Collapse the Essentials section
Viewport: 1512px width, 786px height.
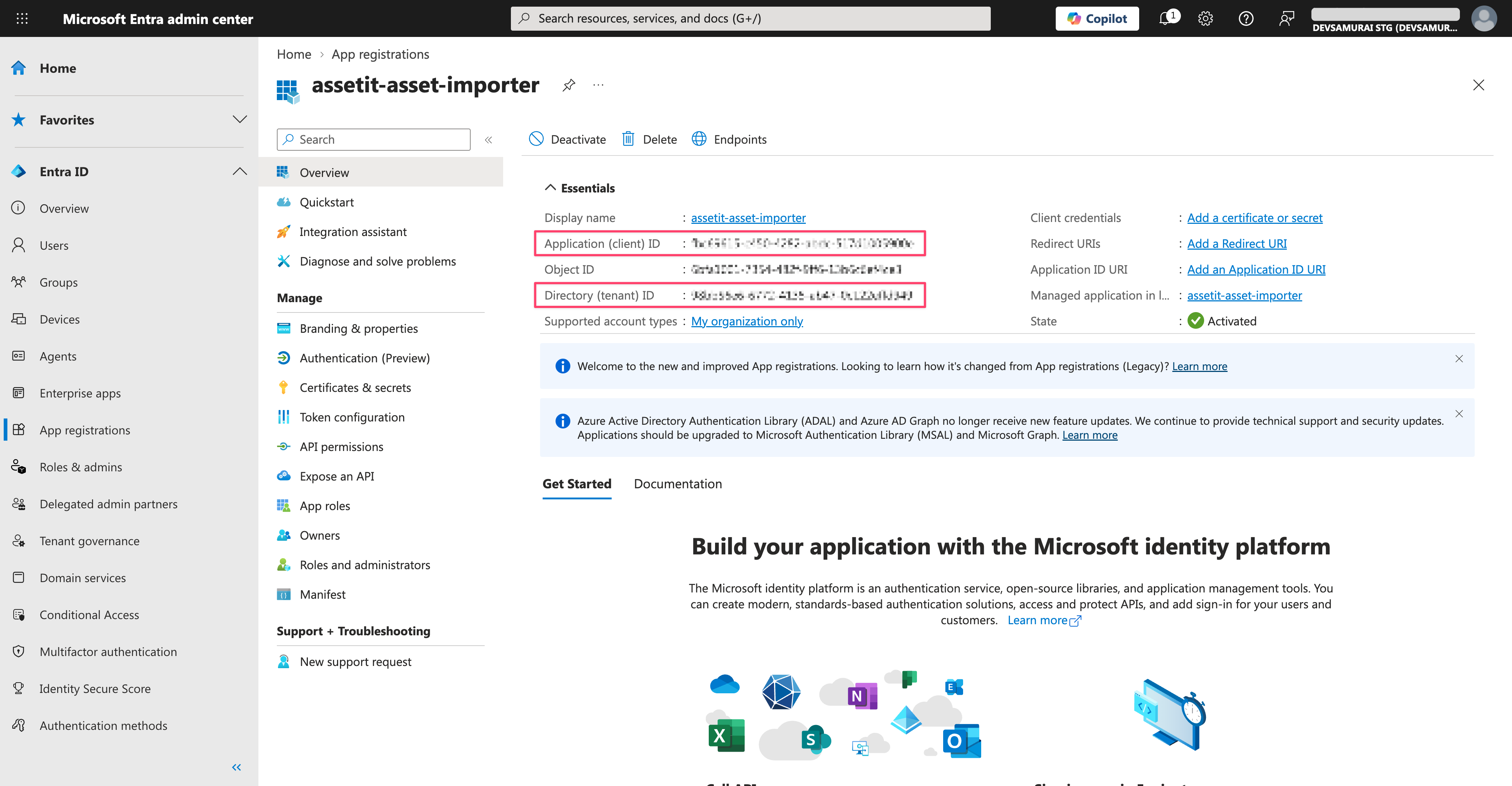(x=550, y=188)
